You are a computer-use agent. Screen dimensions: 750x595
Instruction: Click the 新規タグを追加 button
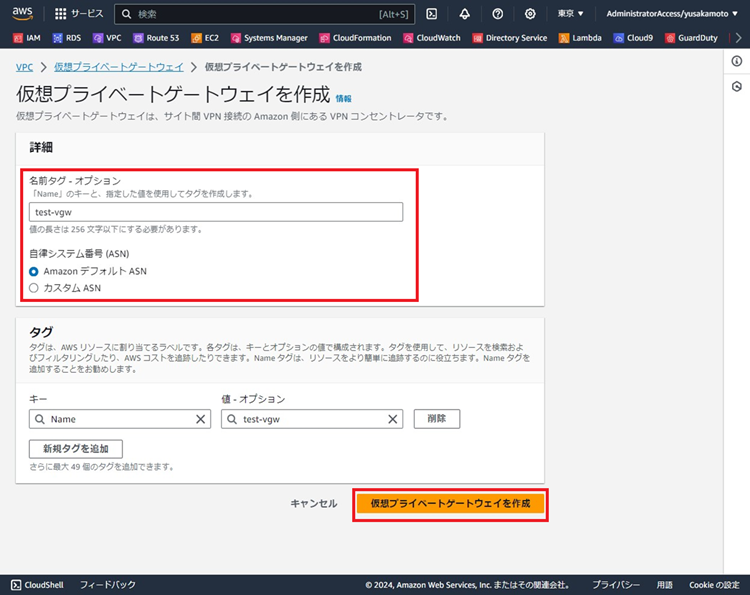76,448
